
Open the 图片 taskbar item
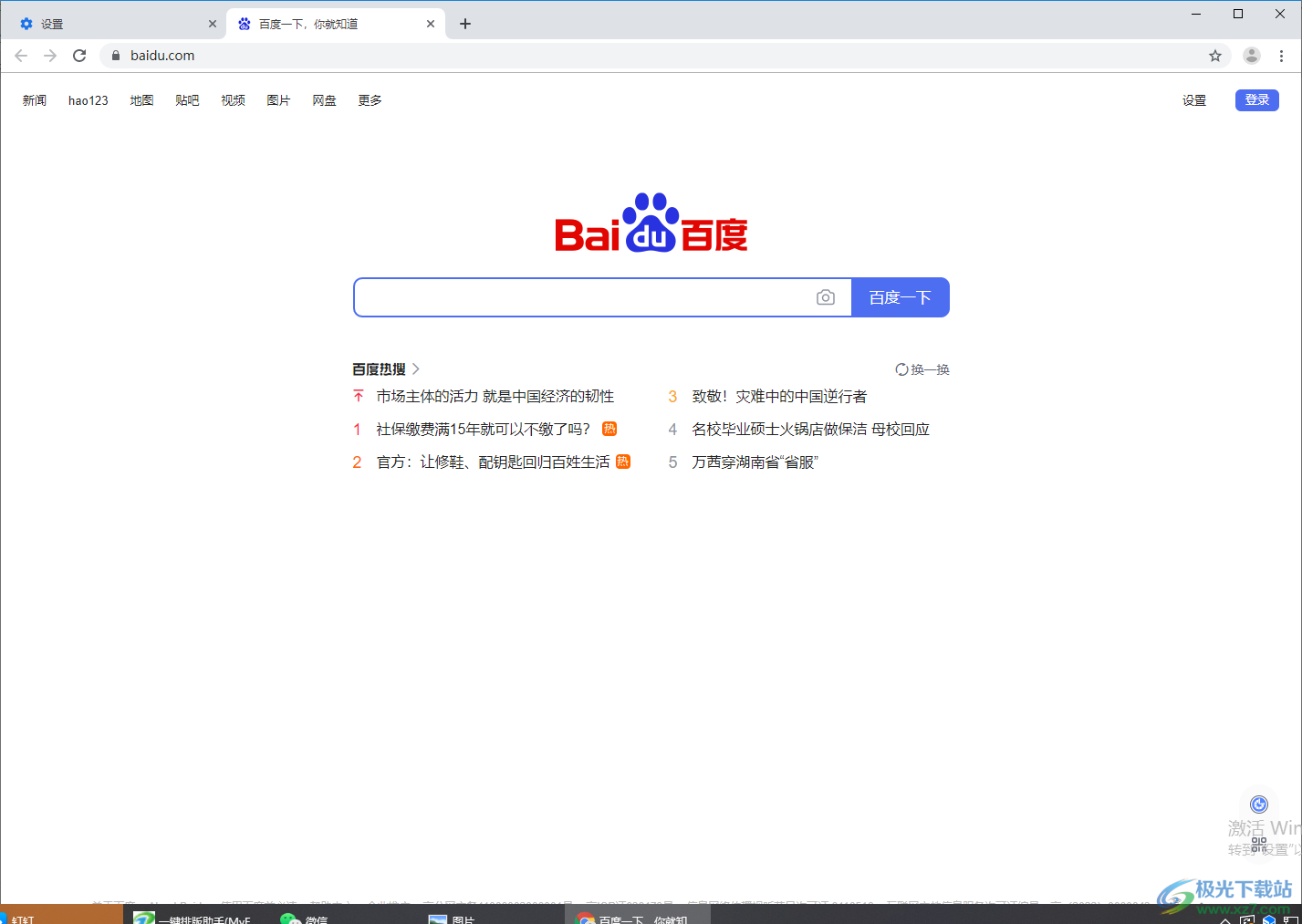pos(452,918)
